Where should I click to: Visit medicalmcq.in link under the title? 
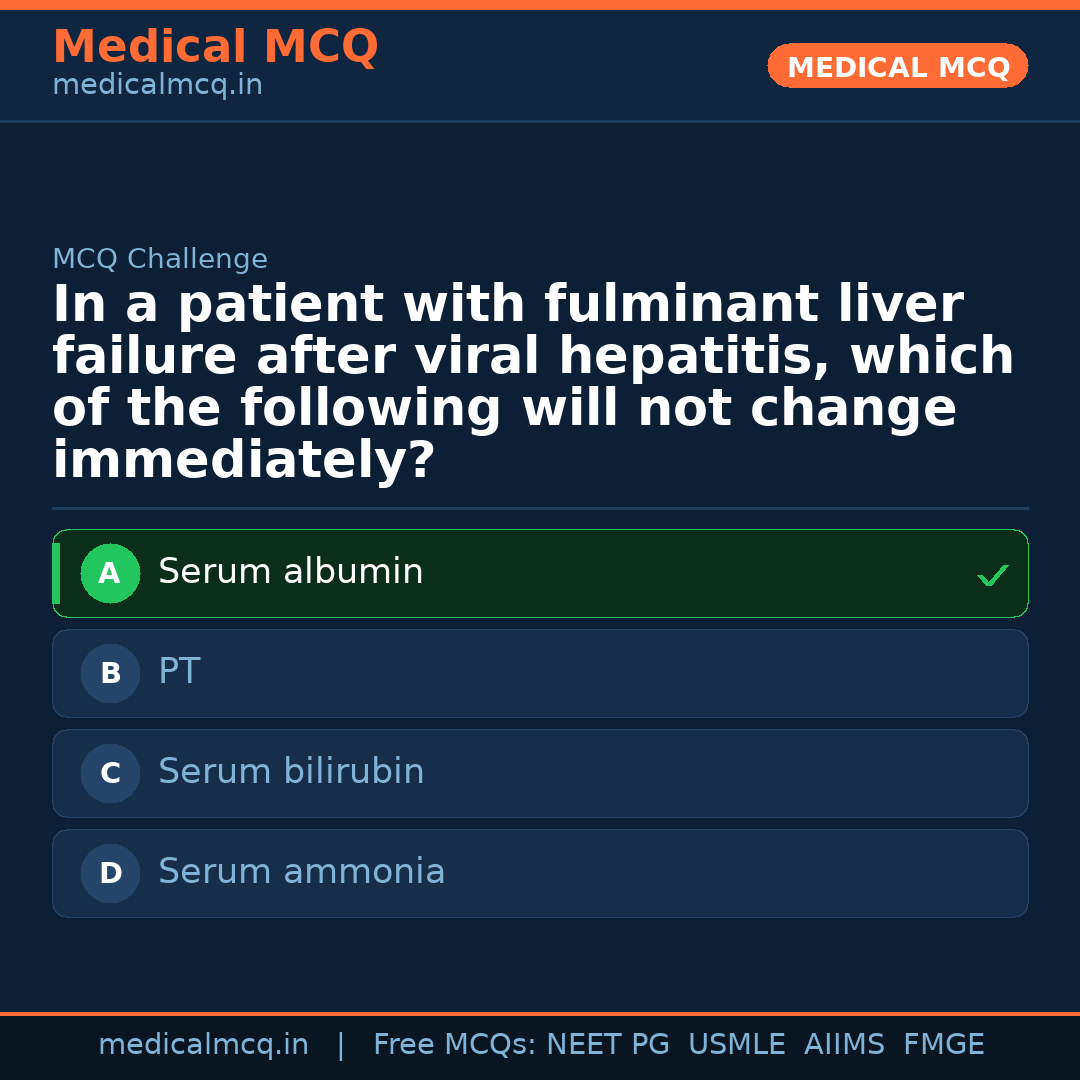(157, 86)
